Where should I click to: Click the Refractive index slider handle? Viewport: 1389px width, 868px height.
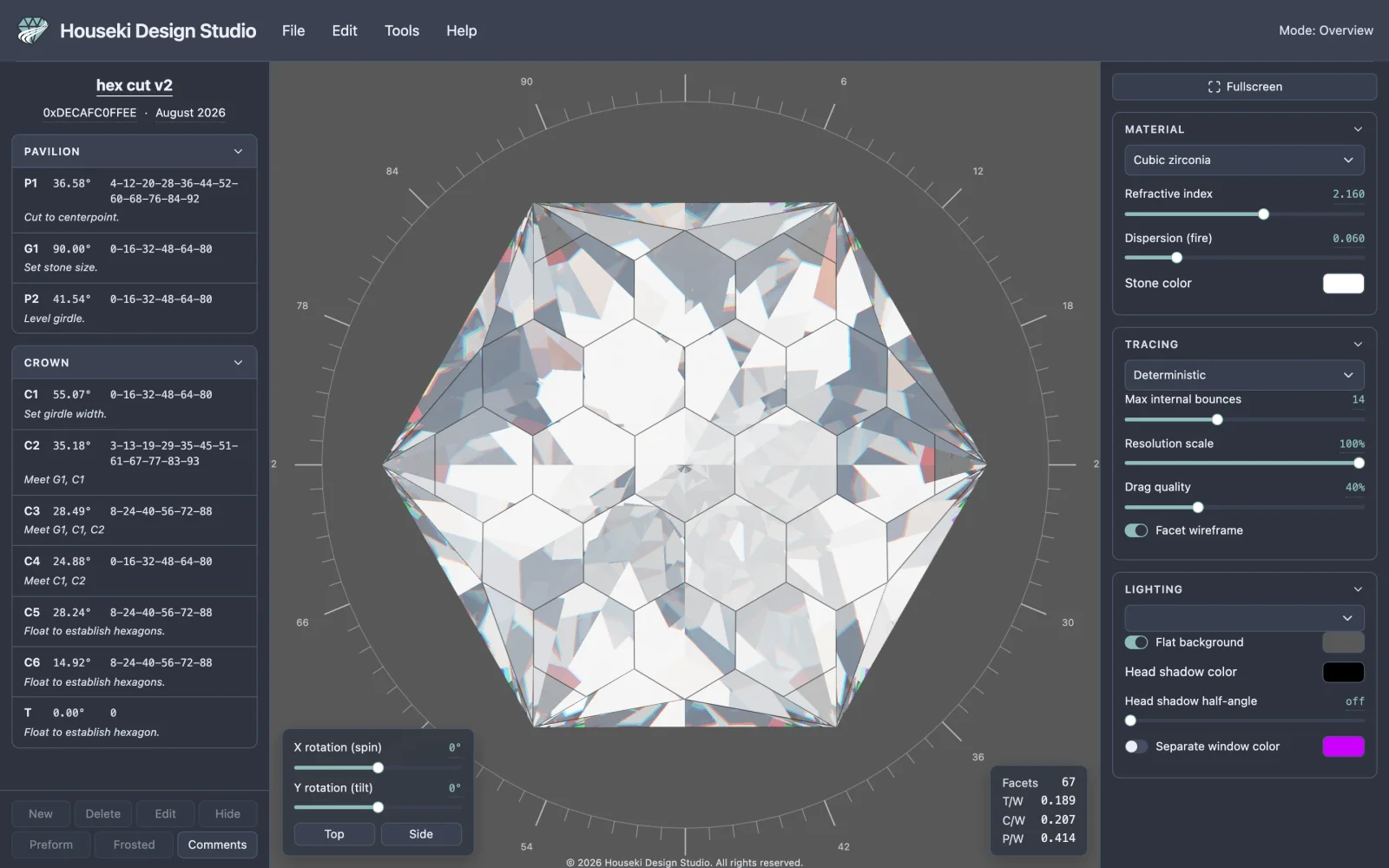coord(1263,214)
